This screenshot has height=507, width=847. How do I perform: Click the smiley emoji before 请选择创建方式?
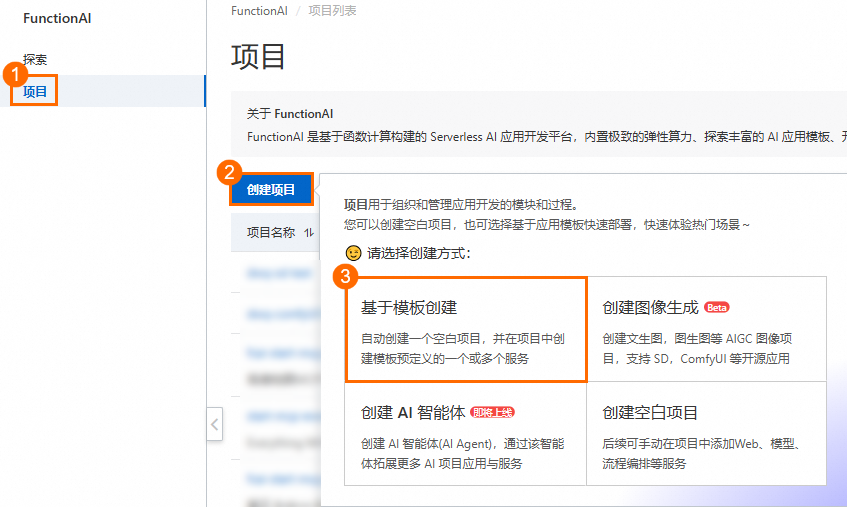point(353,253)
